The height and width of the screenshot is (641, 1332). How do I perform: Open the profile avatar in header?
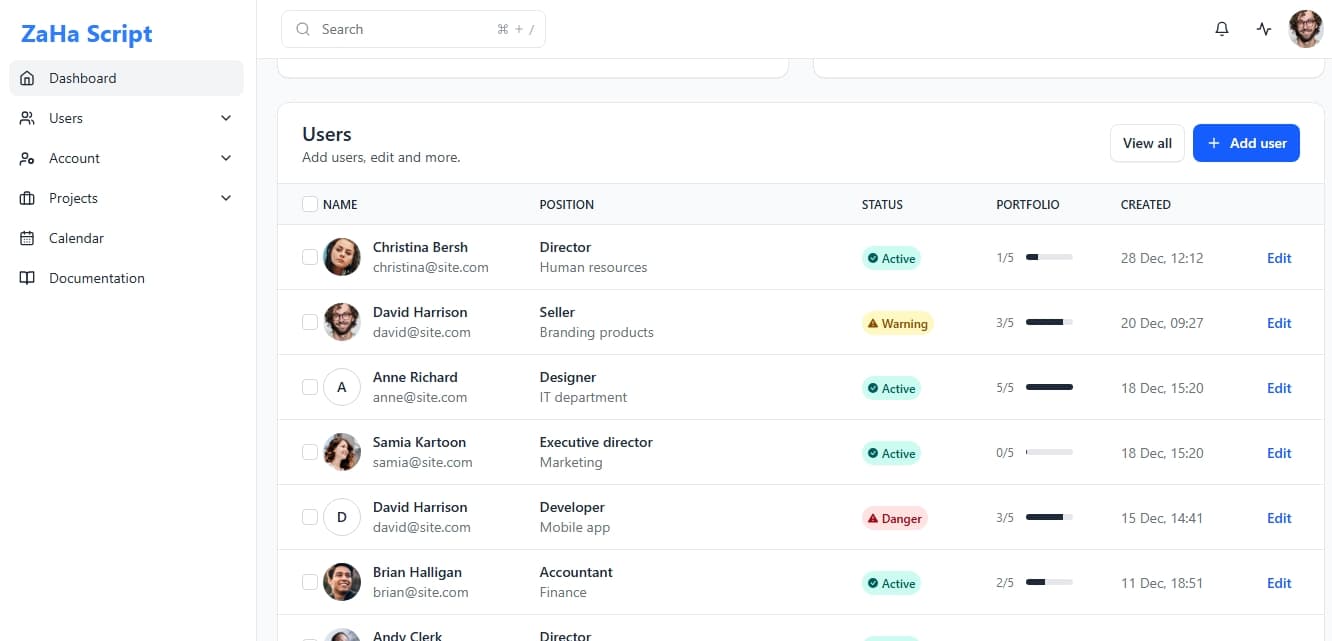pyautogui.click(x=1306, y=29)
